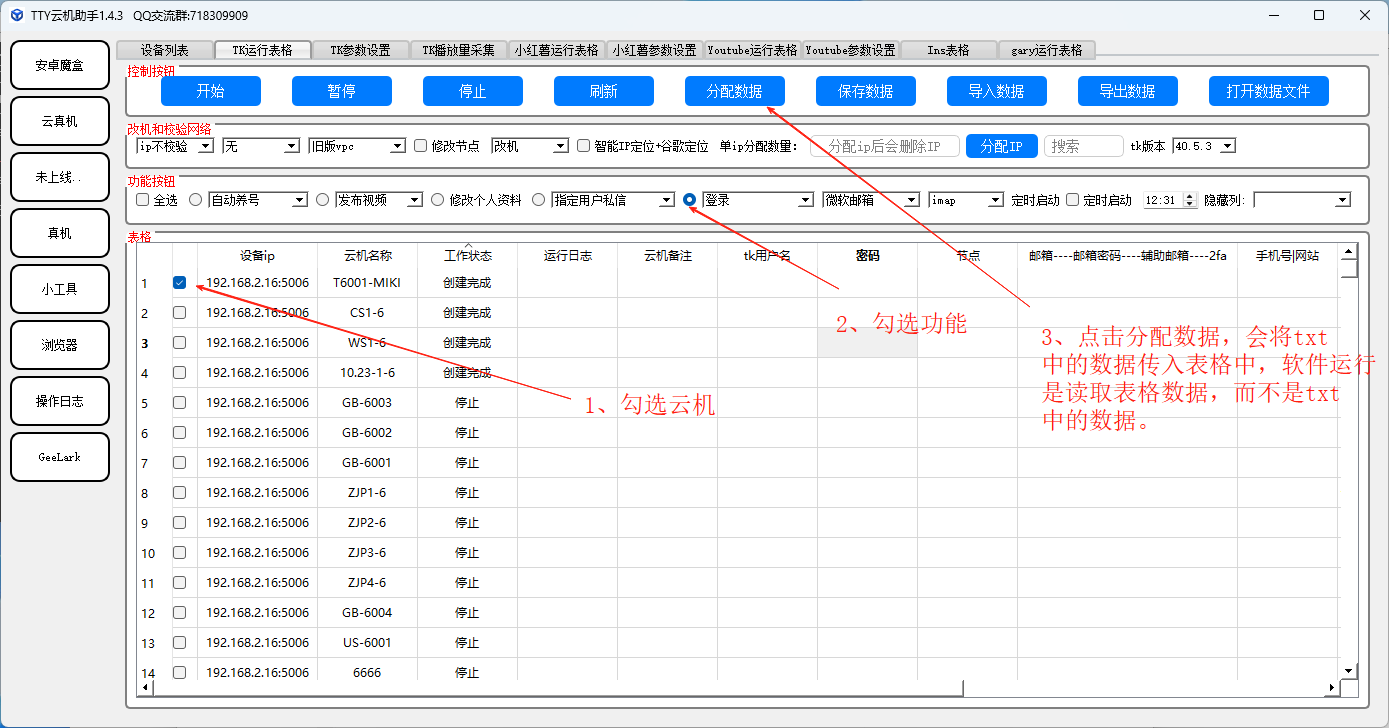Enable the 全选 checkbox
Screen dimensions: 1389x728
pos(142,200)
